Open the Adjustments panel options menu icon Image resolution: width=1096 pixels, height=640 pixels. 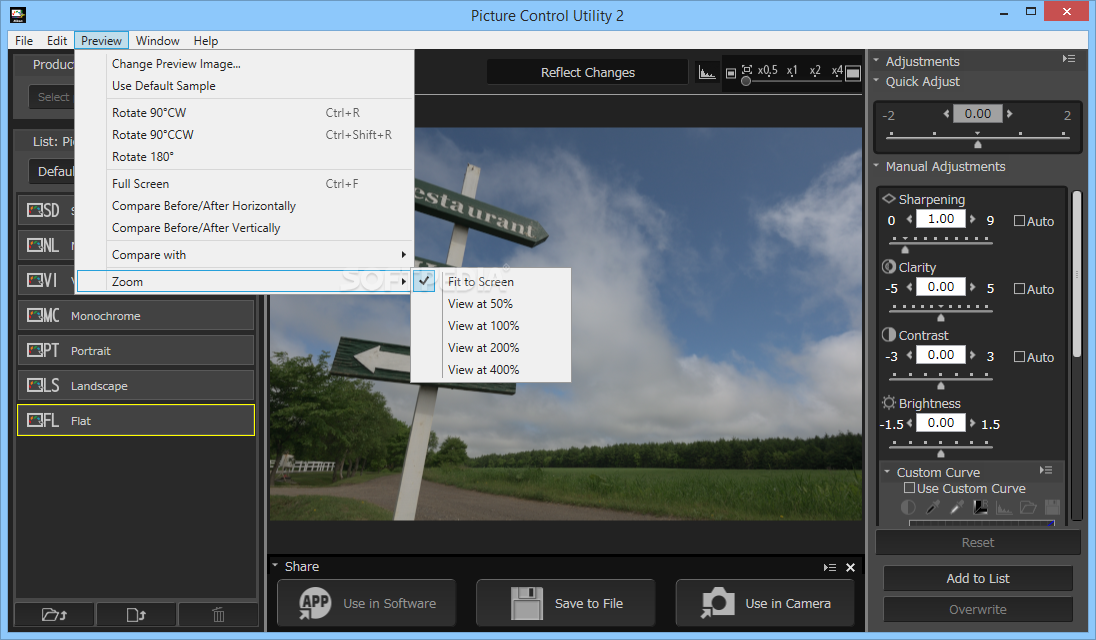(x=1069, y=59)
